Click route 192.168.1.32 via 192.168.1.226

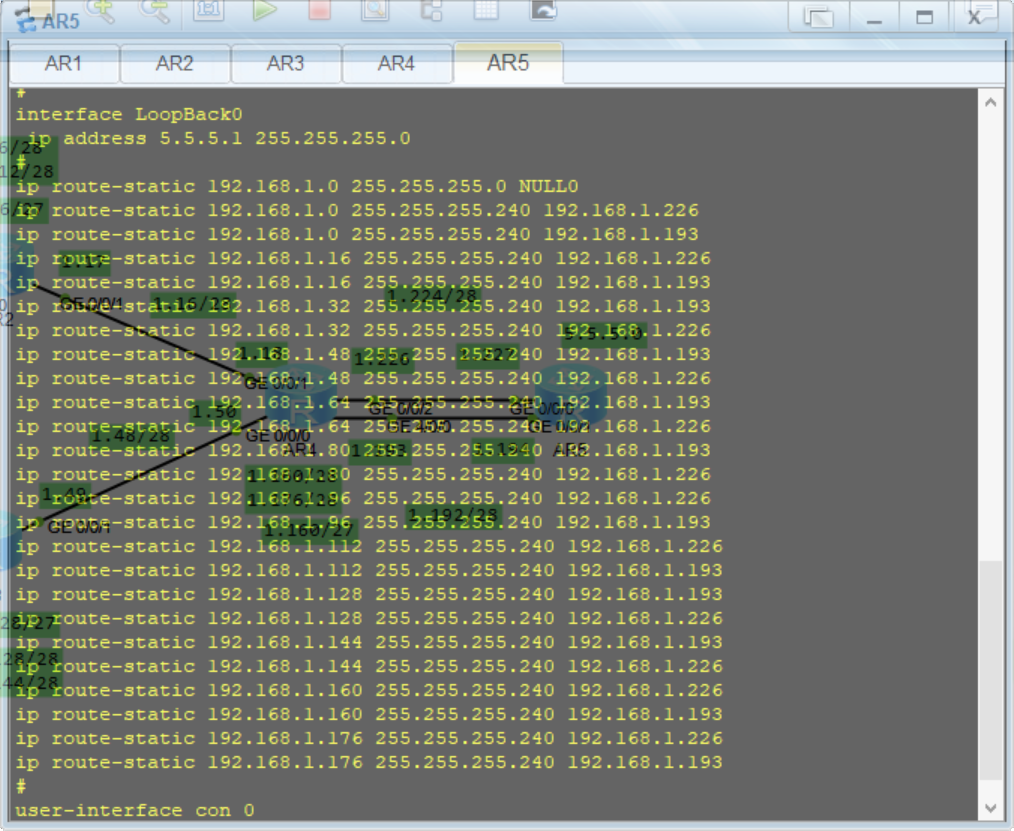pyautogui.click(x=363, y=330)
